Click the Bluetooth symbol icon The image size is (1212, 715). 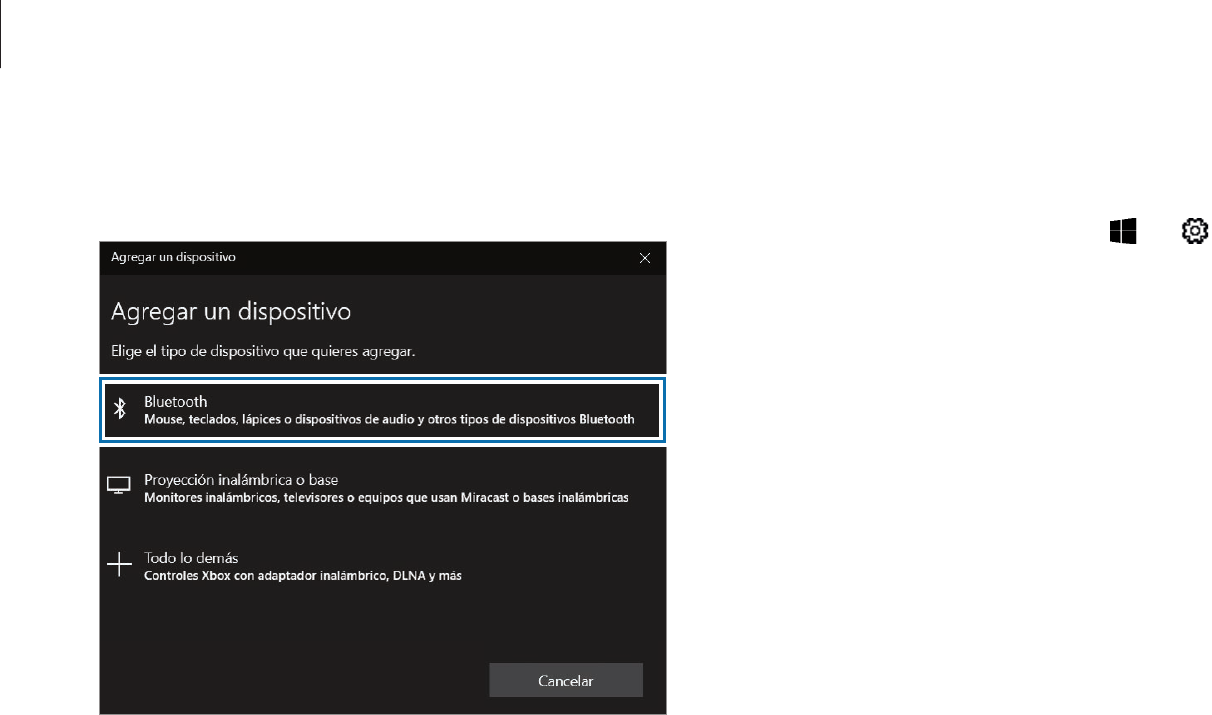coord(120,409)
